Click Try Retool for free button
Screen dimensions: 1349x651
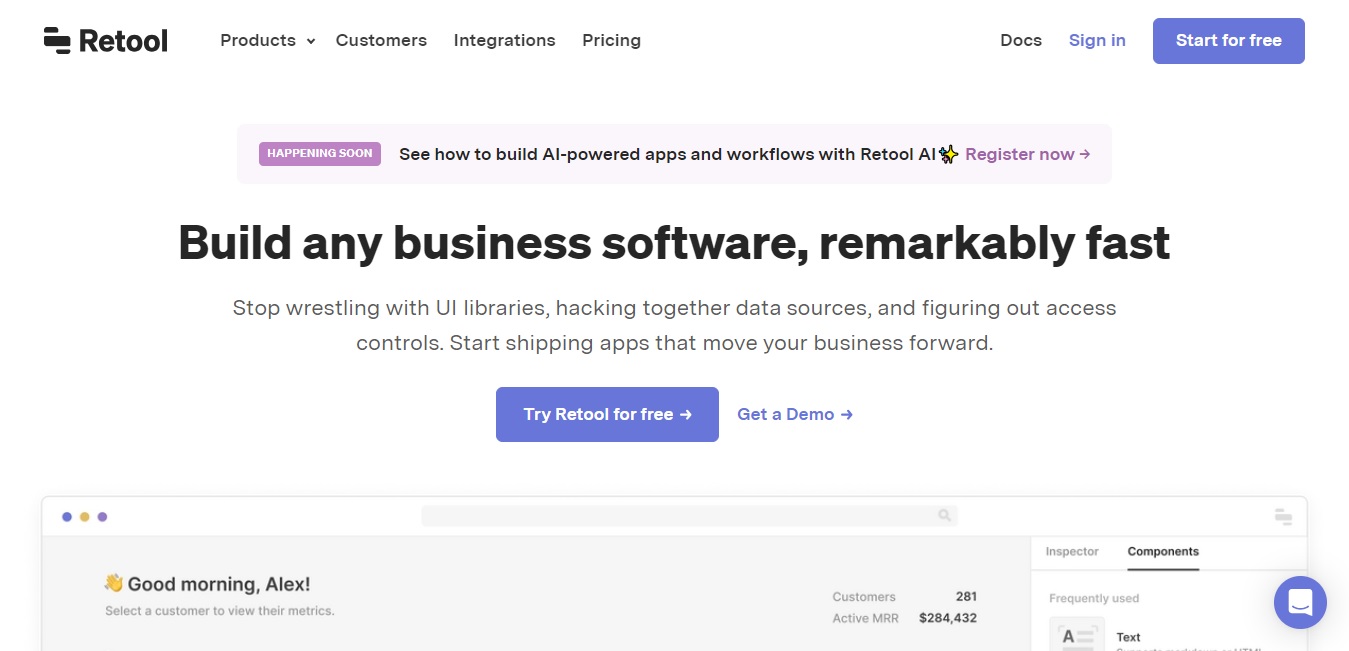tap(607, 414)
